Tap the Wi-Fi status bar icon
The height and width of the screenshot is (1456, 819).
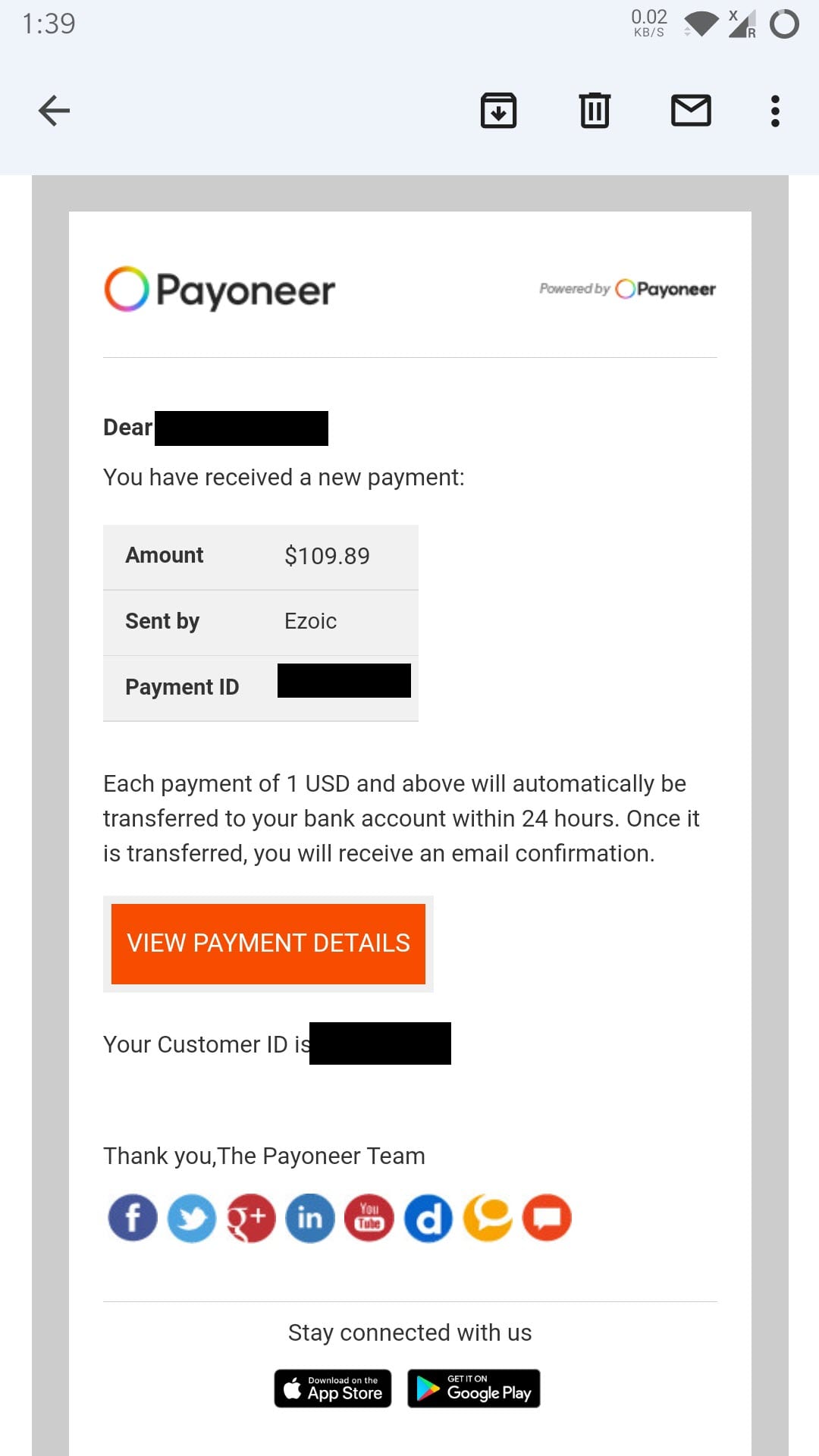click(701, 24)
